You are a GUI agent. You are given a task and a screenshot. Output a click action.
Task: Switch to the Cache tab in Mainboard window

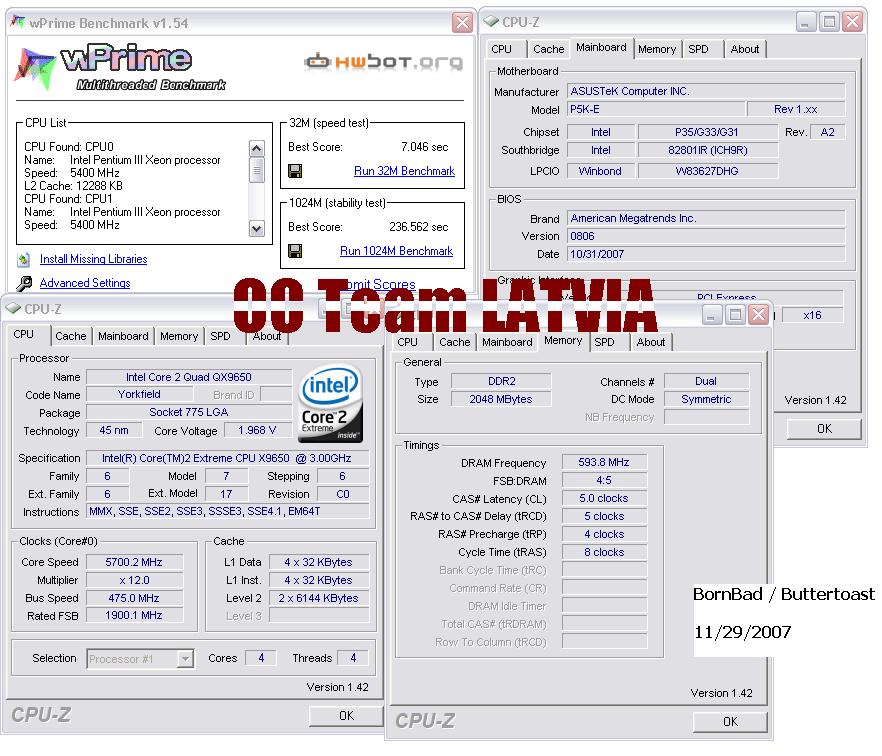(x=548, y=50)
